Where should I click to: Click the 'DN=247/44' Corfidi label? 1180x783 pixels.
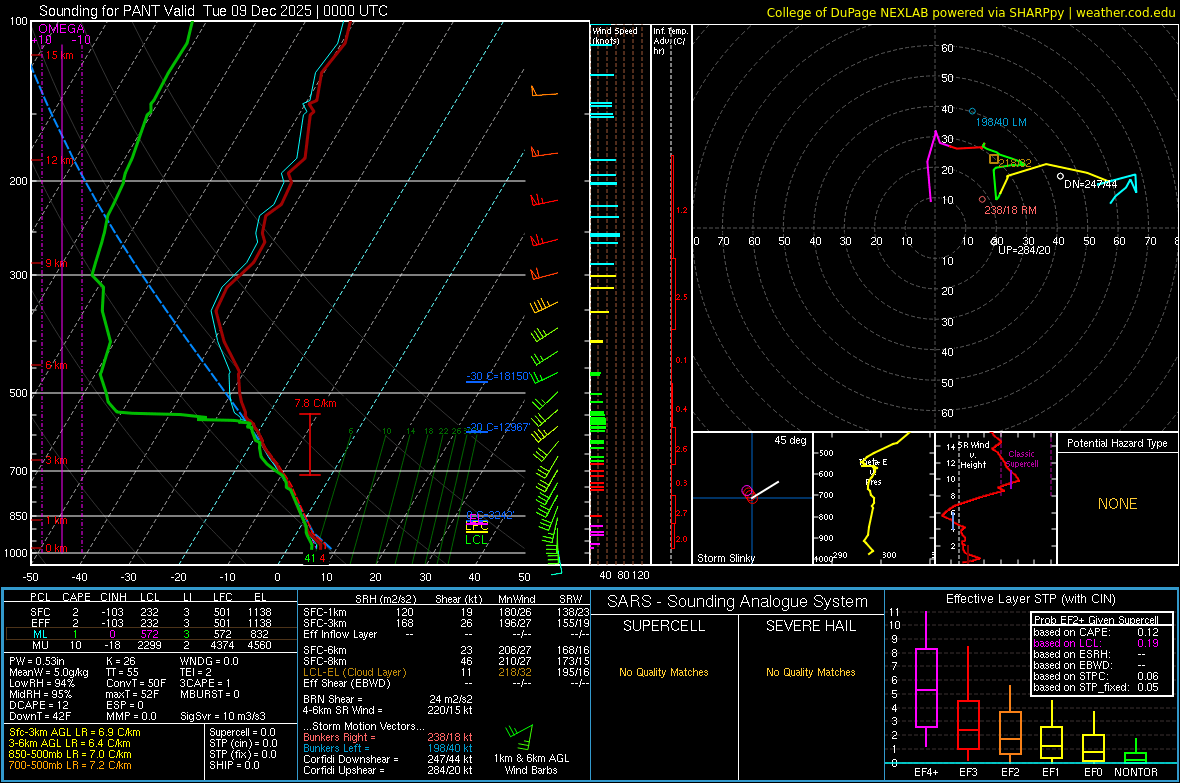click(x=1090, y=184)
